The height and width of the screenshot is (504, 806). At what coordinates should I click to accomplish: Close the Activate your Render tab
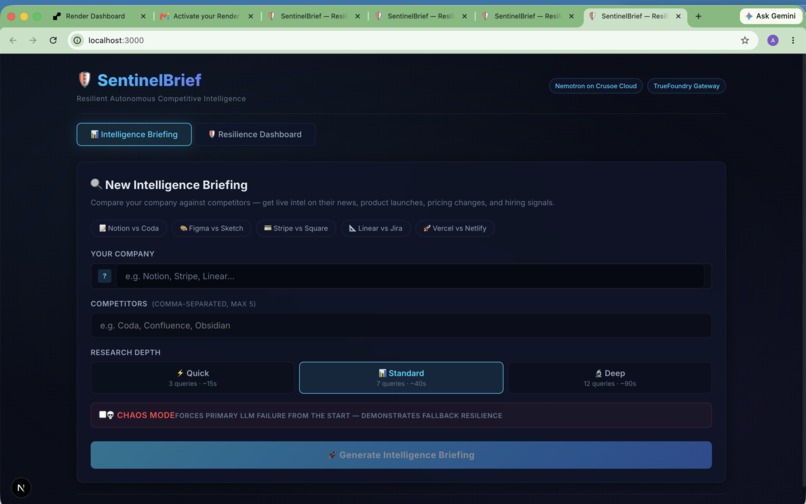[250, 16]
